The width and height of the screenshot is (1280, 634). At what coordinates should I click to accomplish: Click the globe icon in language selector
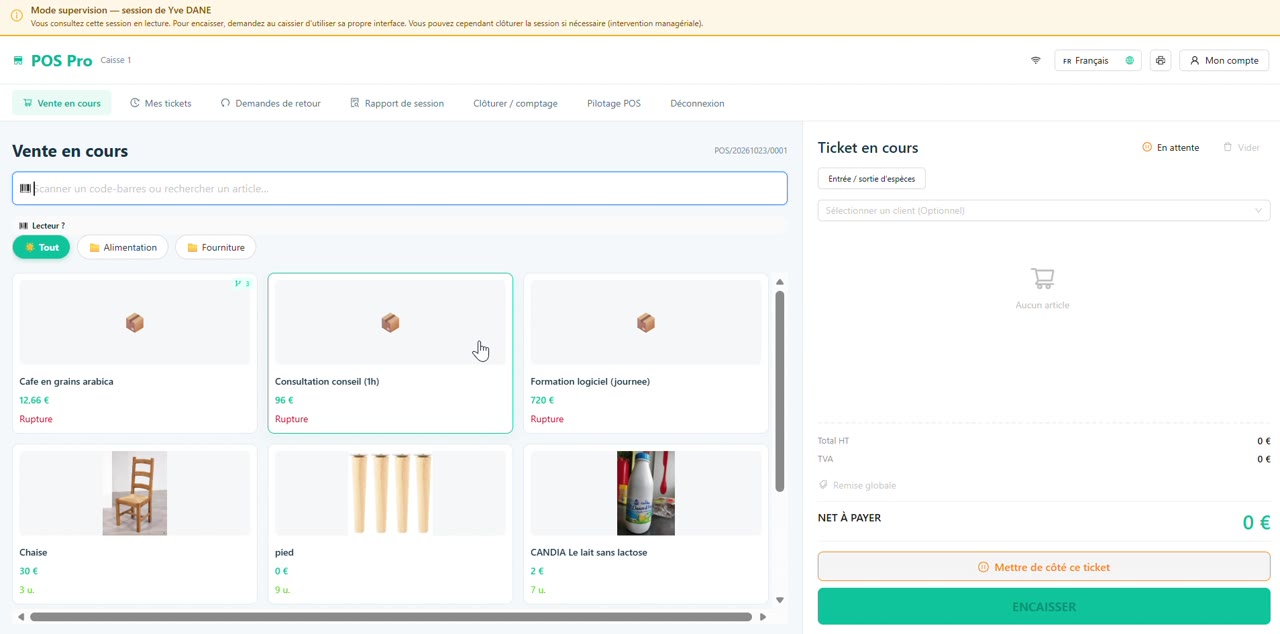[x=1130, y=61]
